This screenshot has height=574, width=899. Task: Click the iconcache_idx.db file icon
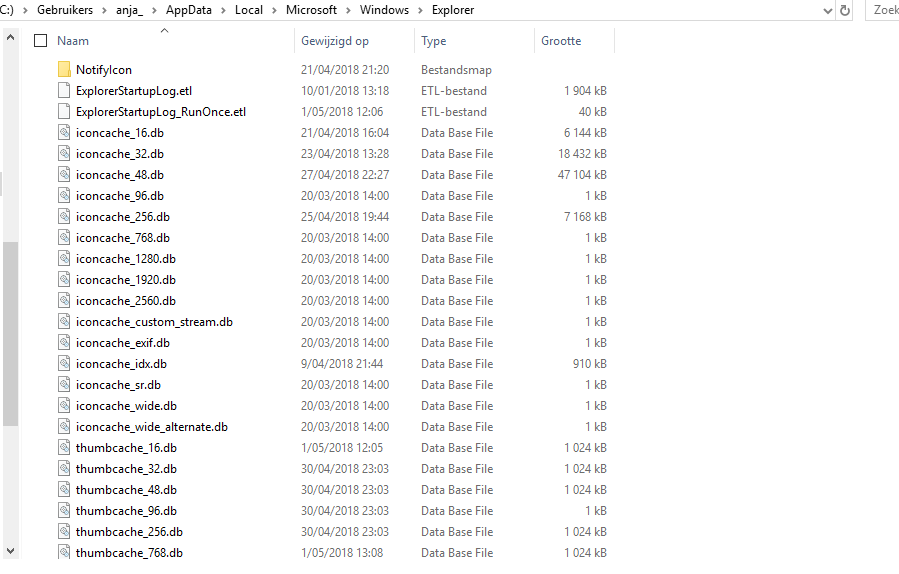64,364
